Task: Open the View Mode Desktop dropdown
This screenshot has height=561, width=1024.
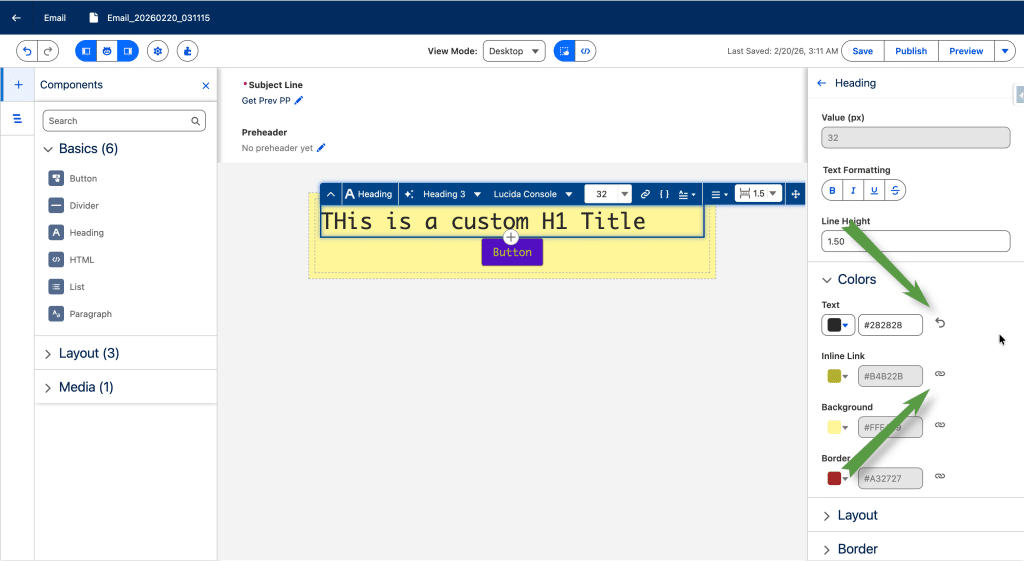Action: tap(514, 51)
